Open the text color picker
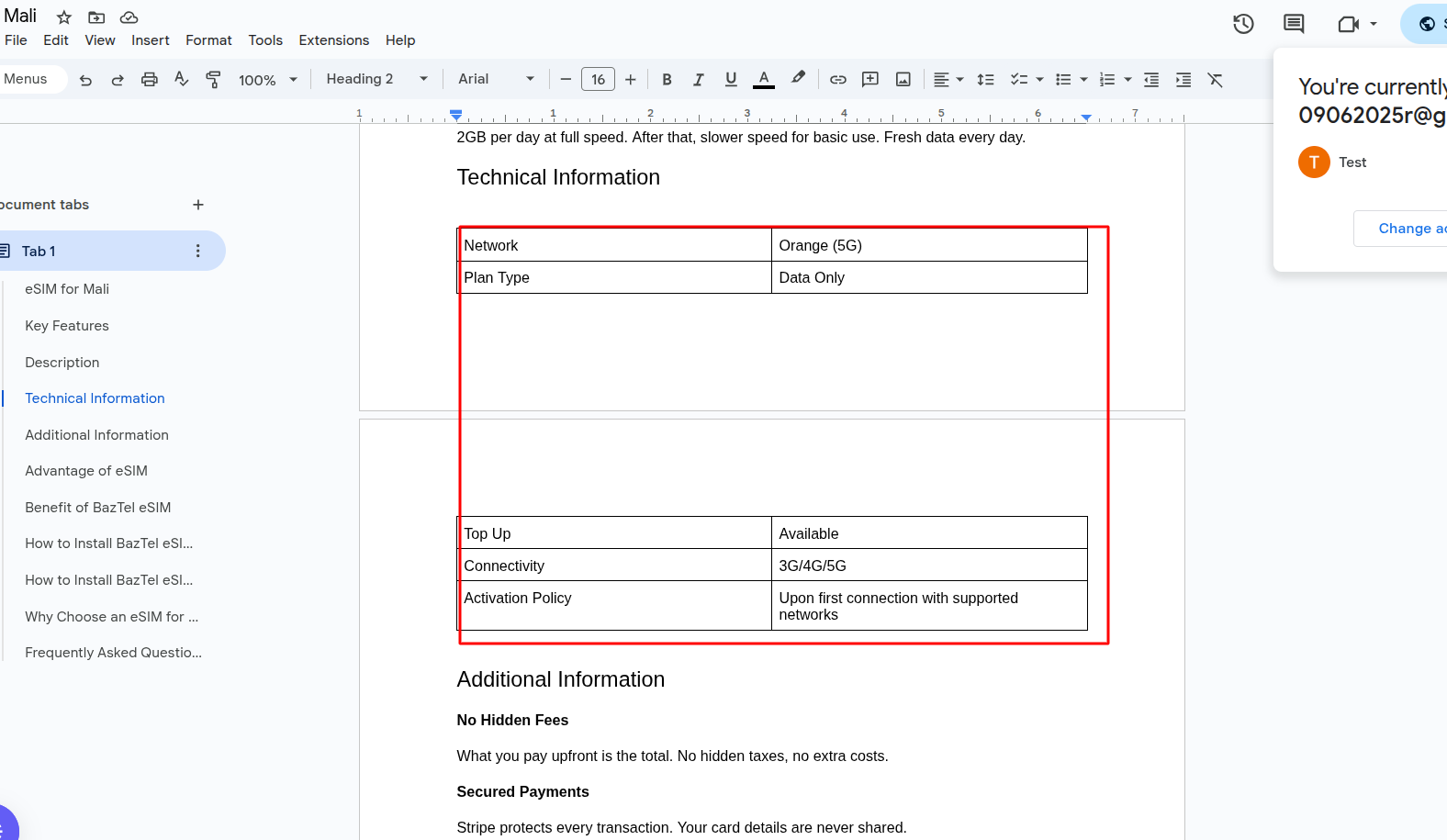The width and height of the screenshot is (1447, 840). tap(763, 80)
